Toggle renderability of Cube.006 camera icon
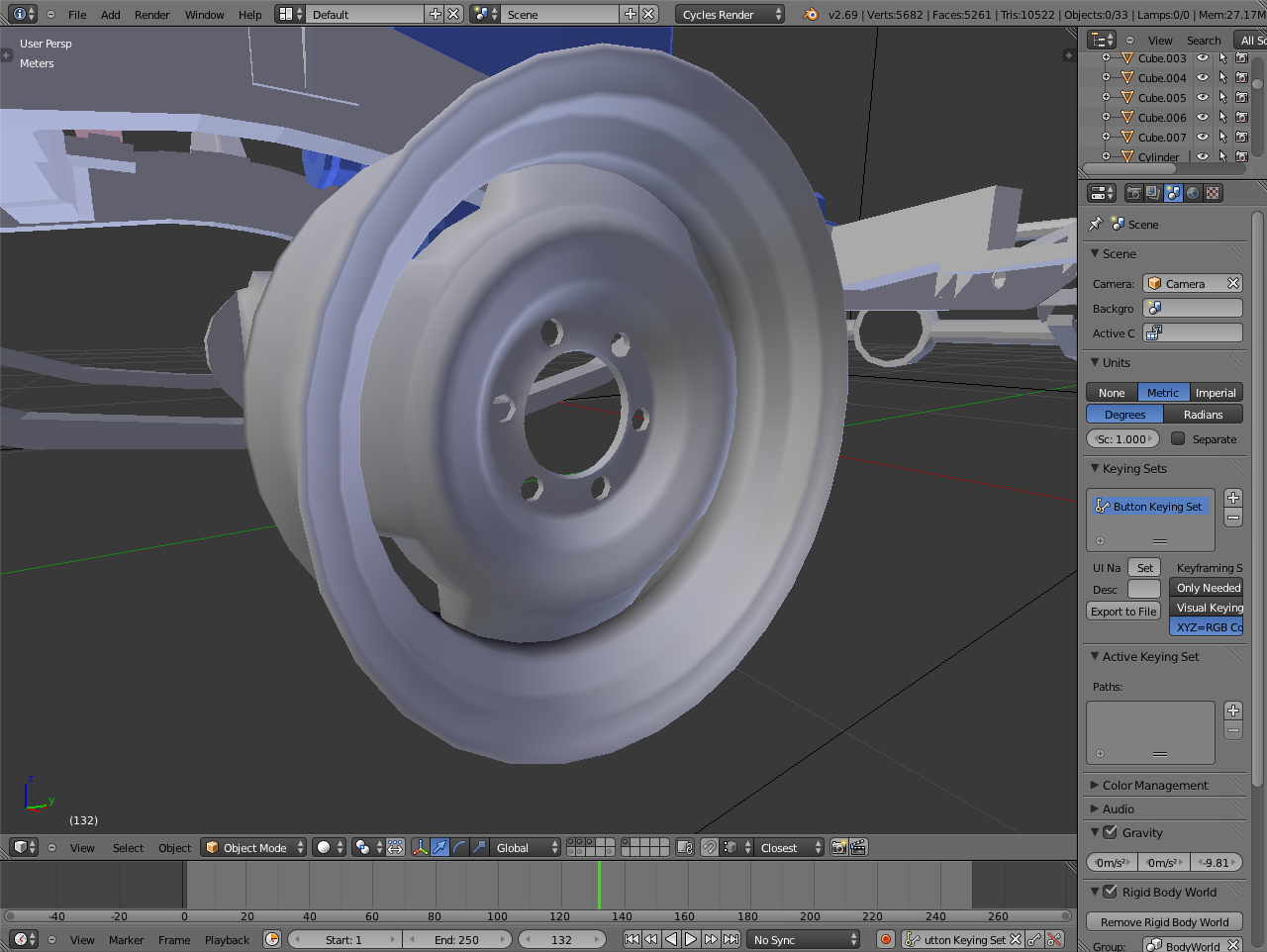1267x952 pixels. pos(1241,117)
